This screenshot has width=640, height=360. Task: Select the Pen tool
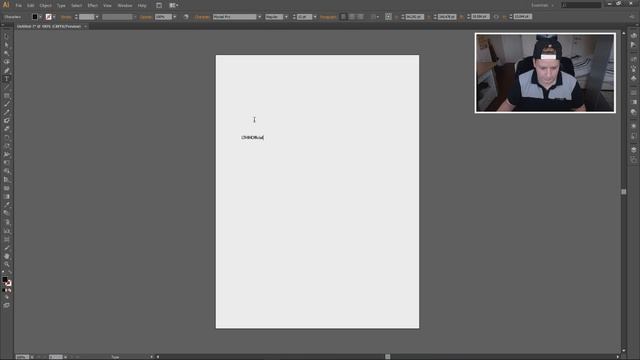coord(7,70)
